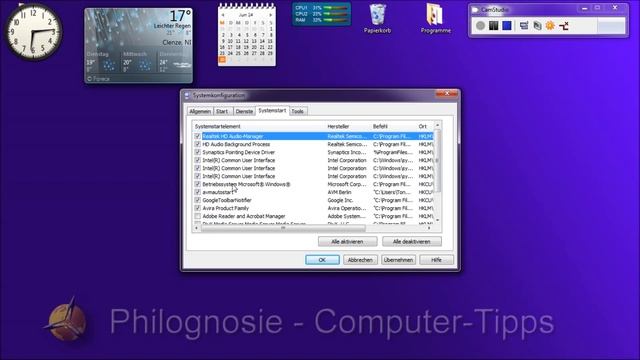Pause the recording in CamStudio
Image resolution: width=640 pixels, height=360 pixels.
[493, 26]
